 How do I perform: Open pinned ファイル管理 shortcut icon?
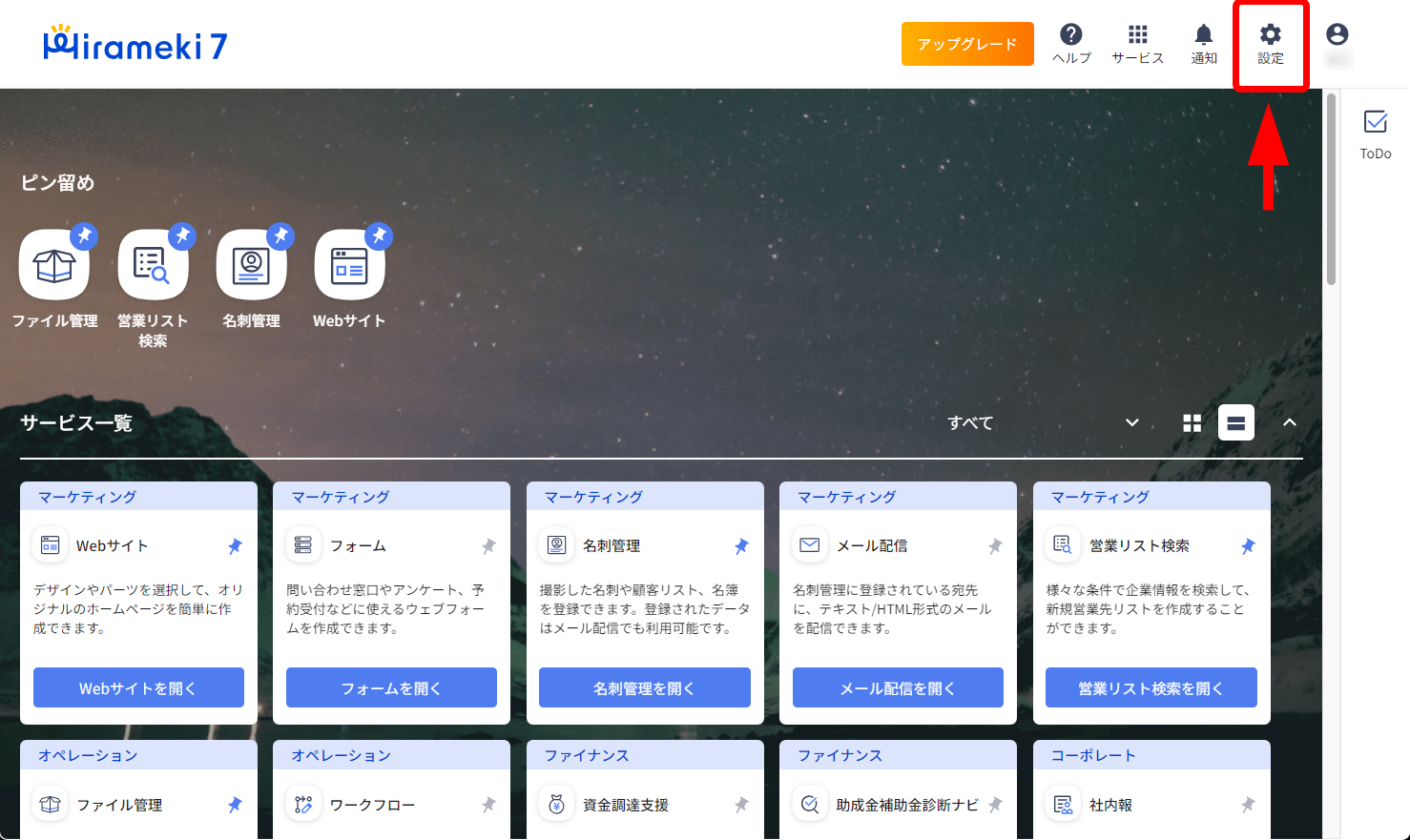(54, 266)
